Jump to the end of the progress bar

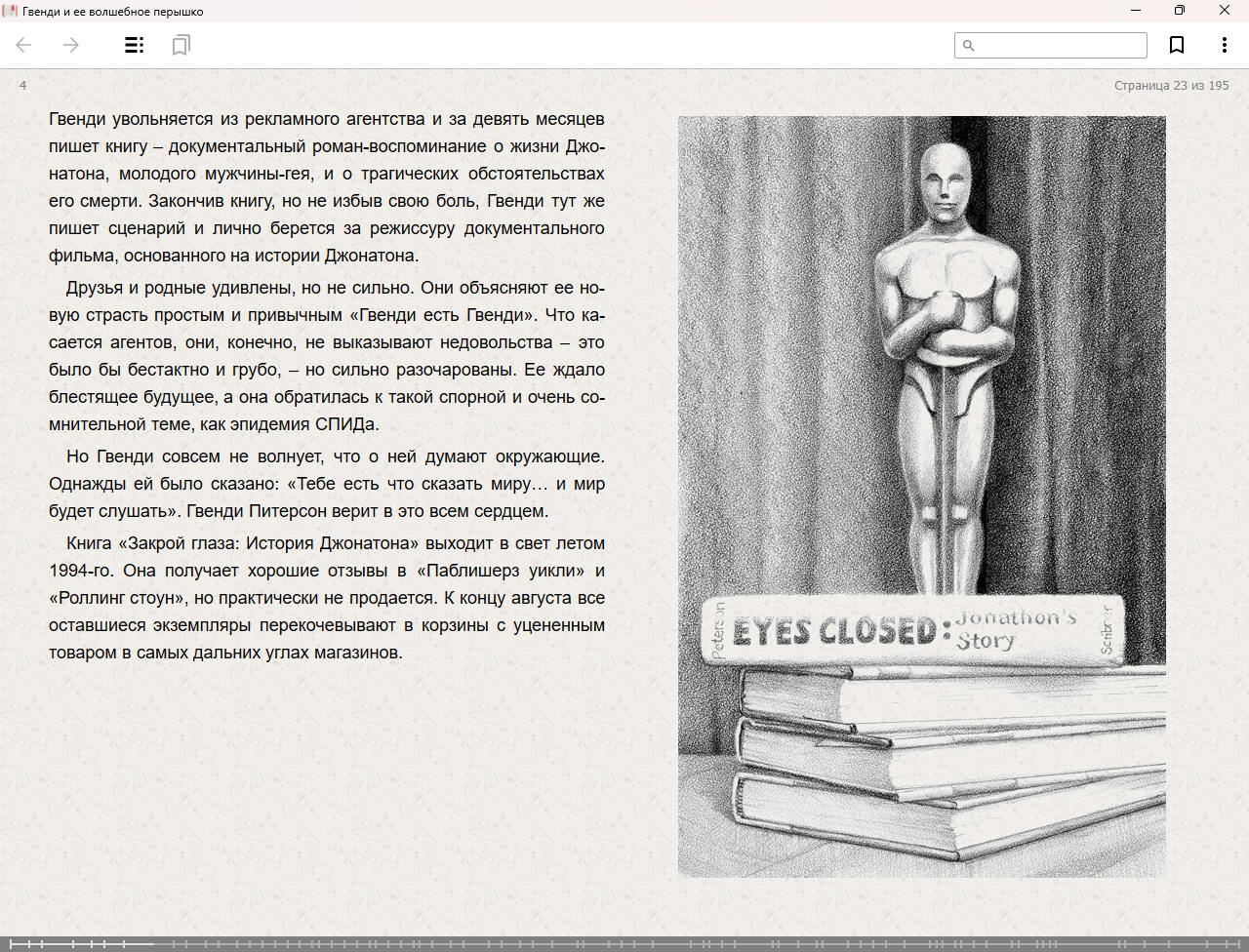1243,944
